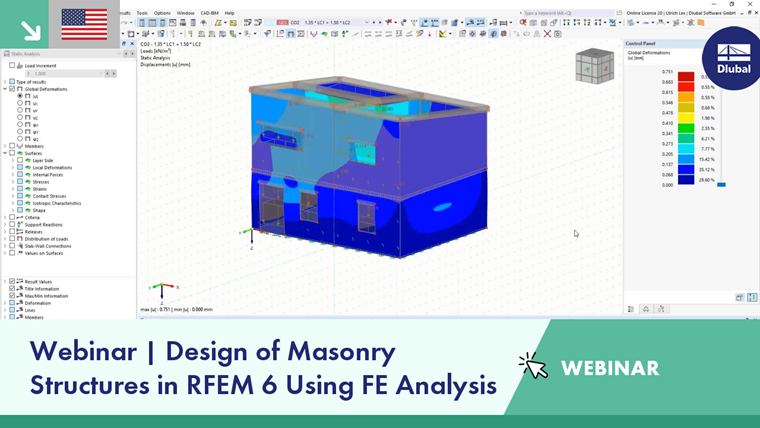760x428 pixels.
Task: Click the yellow color legend swatch
Action: click(x=686, y=118)
